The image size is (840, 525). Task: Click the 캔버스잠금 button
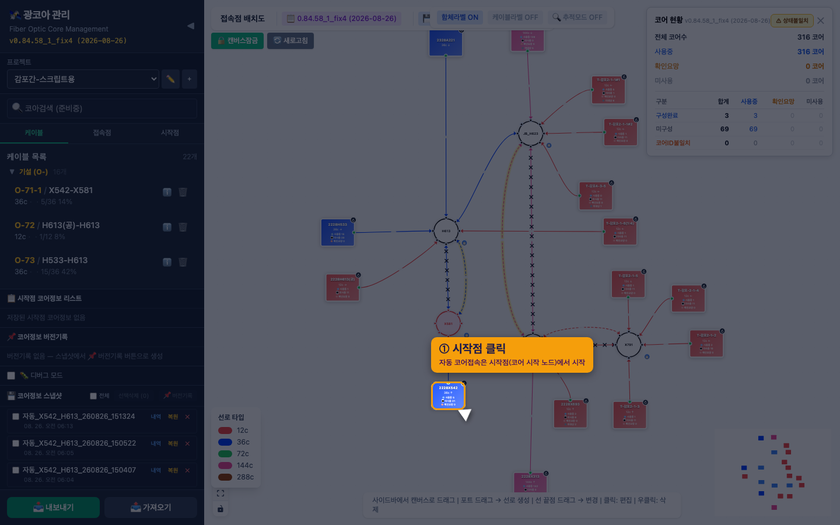pyautogui.click(x=237, y=41)
